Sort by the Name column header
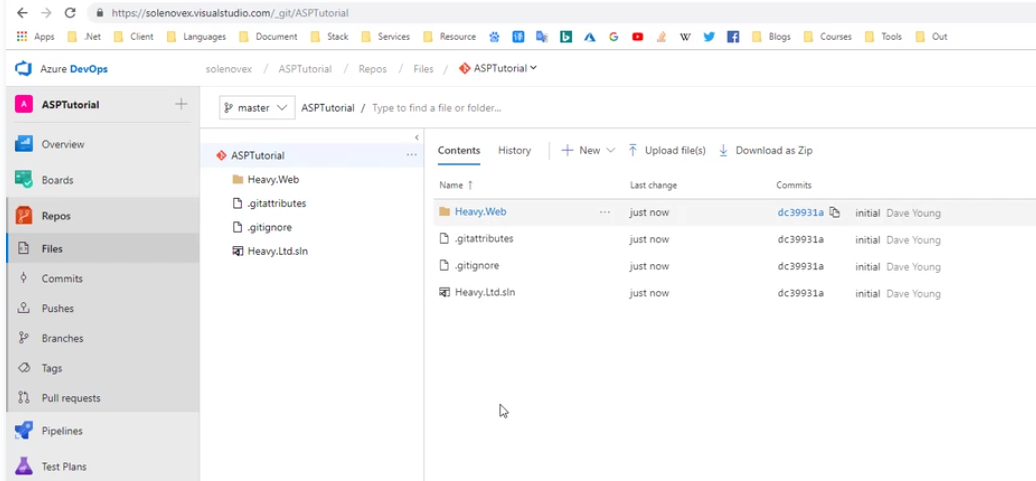 click(456, 185)
